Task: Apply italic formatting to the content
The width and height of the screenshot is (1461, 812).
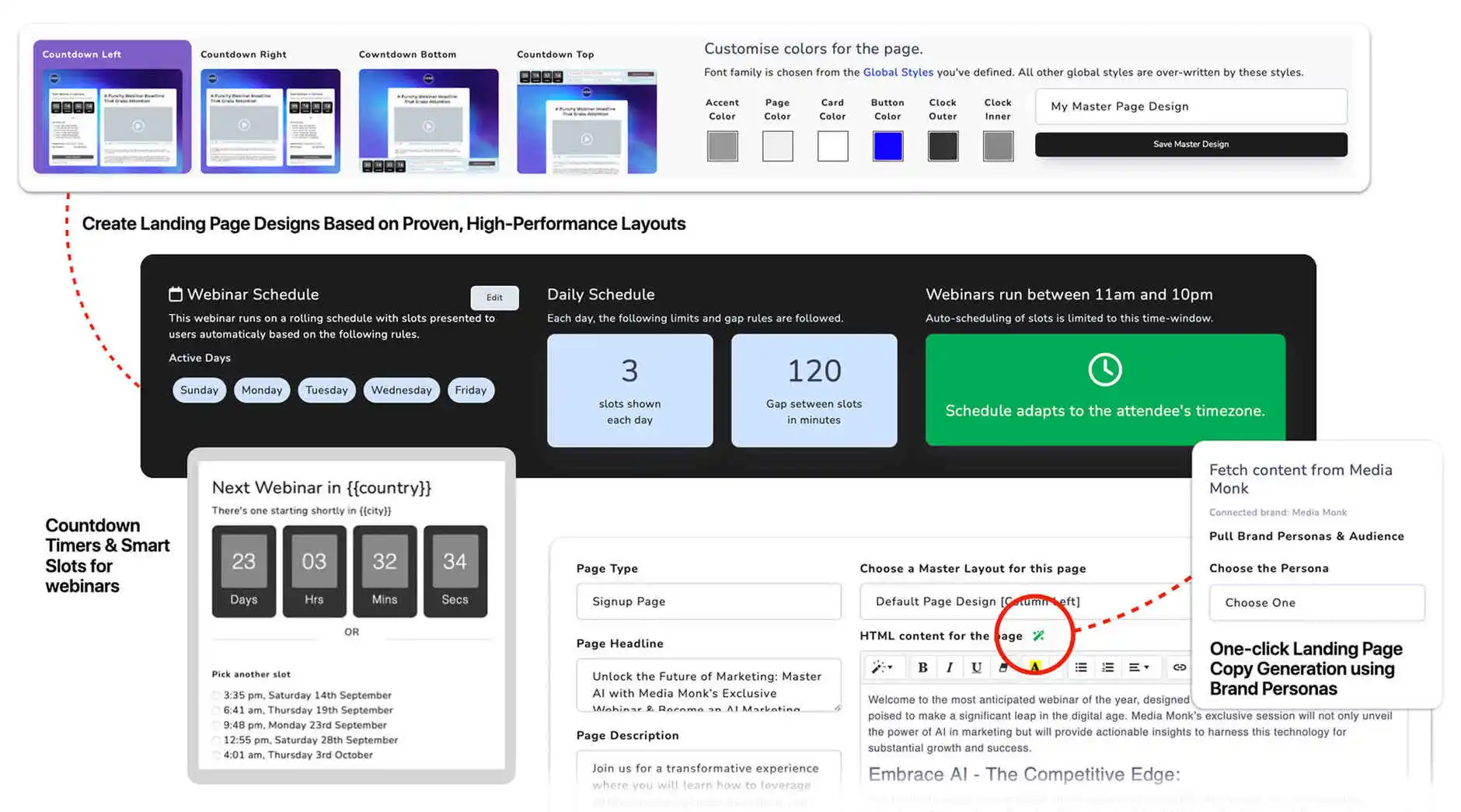Action: [x=949, y=667]
